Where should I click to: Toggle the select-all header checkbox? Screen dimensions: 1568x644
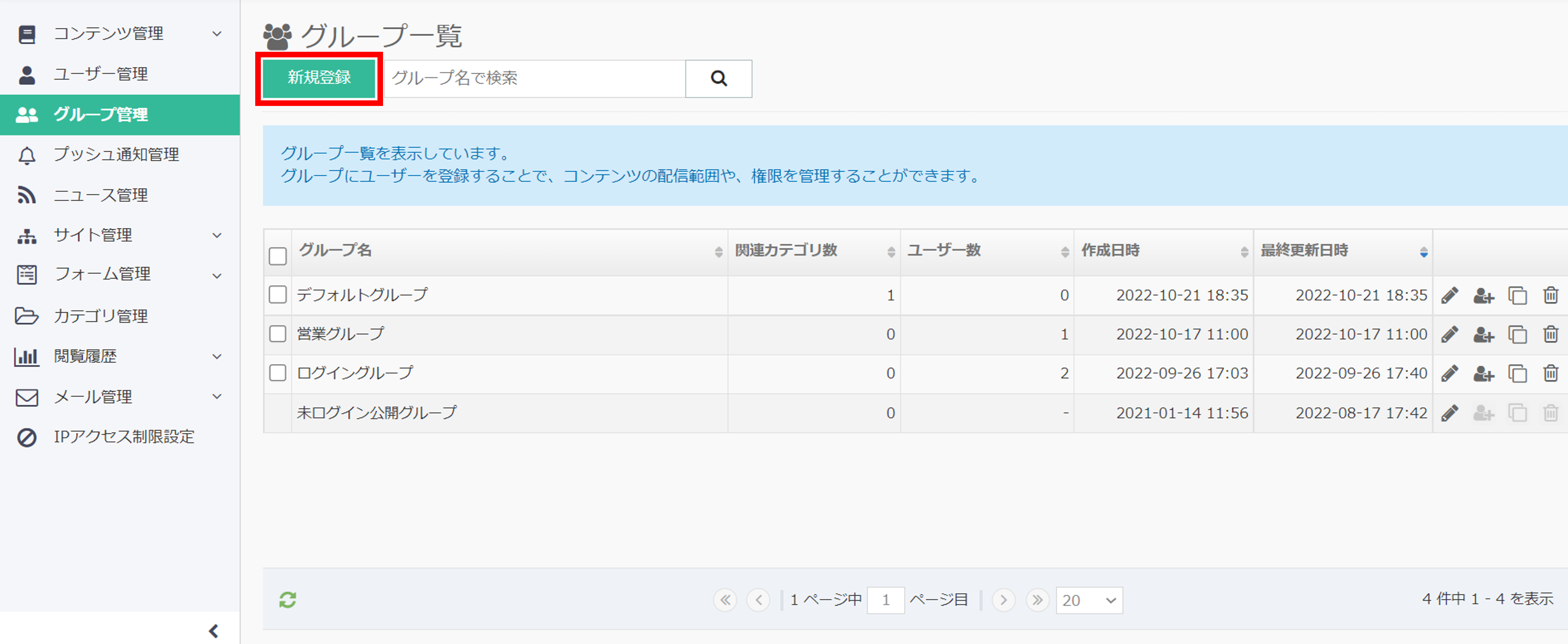278,256
